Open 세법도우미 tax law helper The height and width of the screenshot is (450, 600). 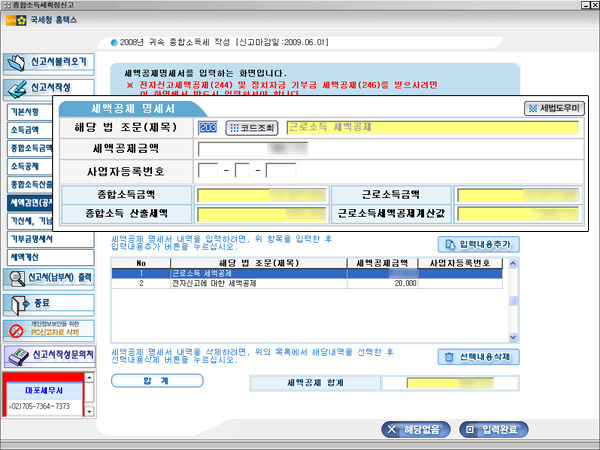554,109
